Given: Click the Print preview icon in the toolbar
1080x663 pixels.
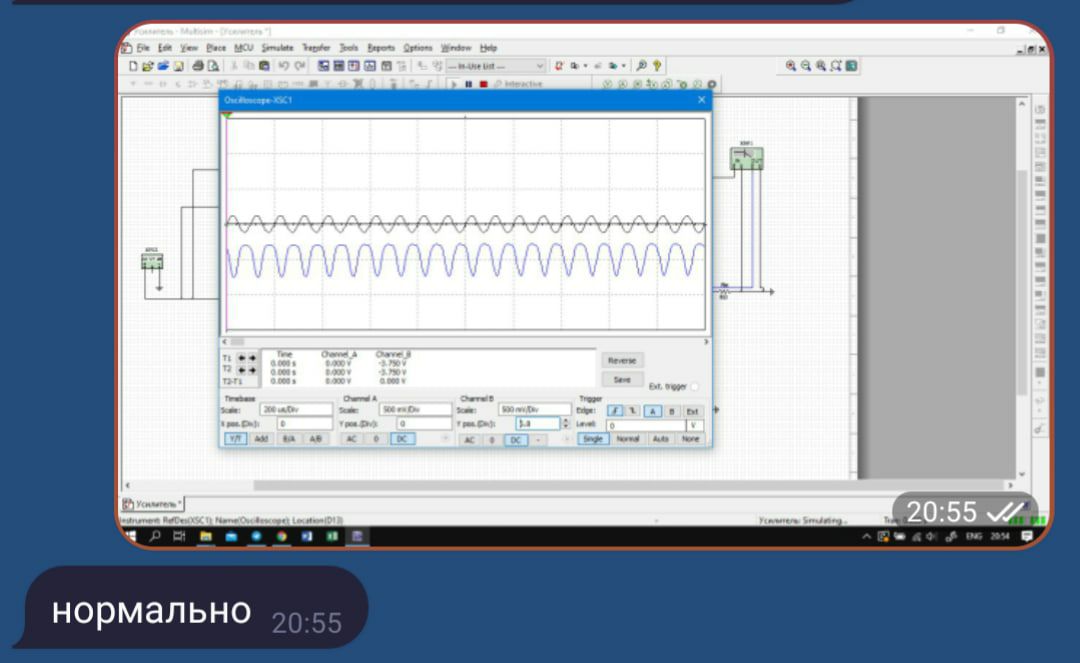Looking at the screenshot, I should (x=214, y=66).
